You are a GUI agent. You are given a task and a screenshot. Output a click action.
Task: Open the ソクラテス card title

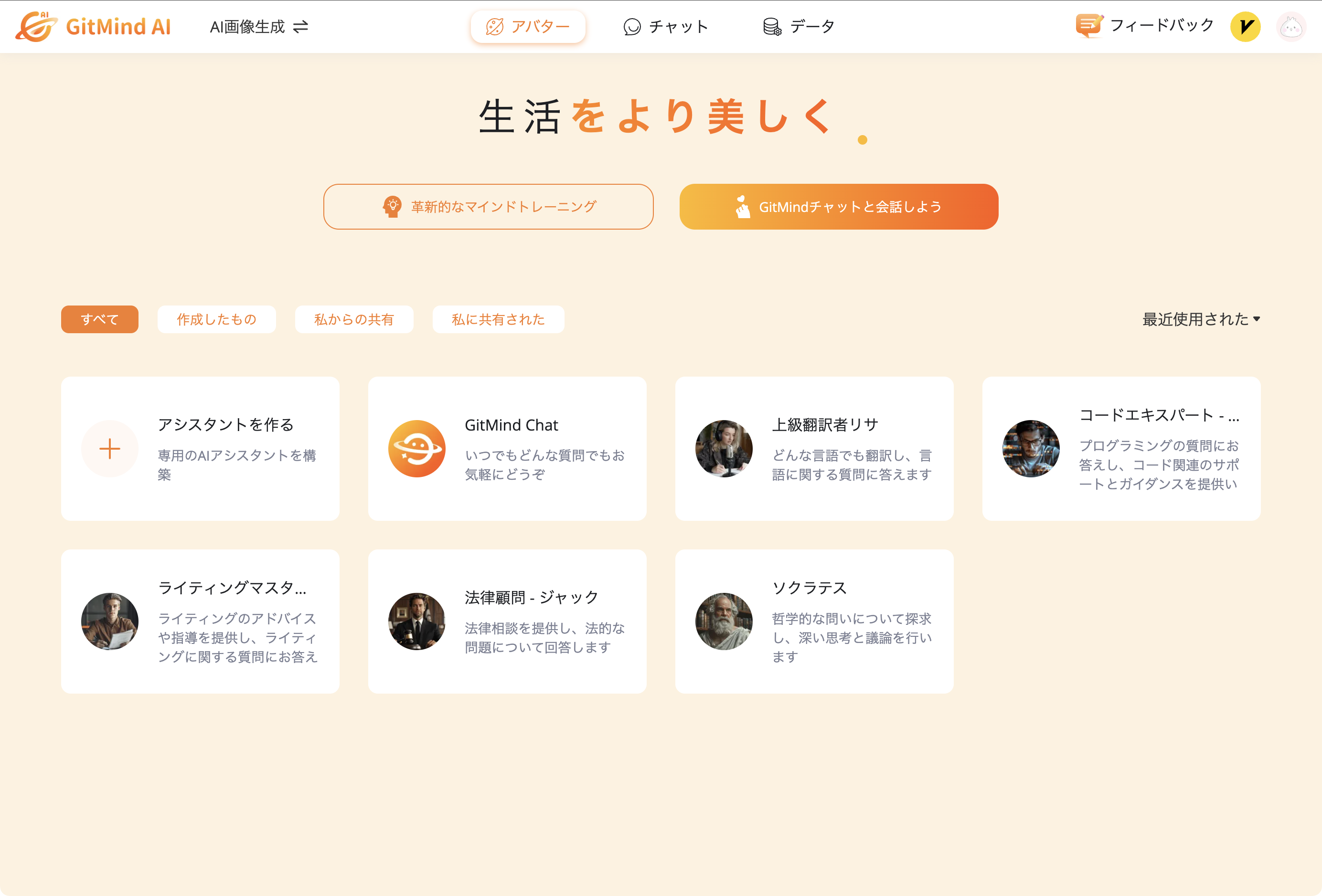pyautogui.click(x=810, y=587)
